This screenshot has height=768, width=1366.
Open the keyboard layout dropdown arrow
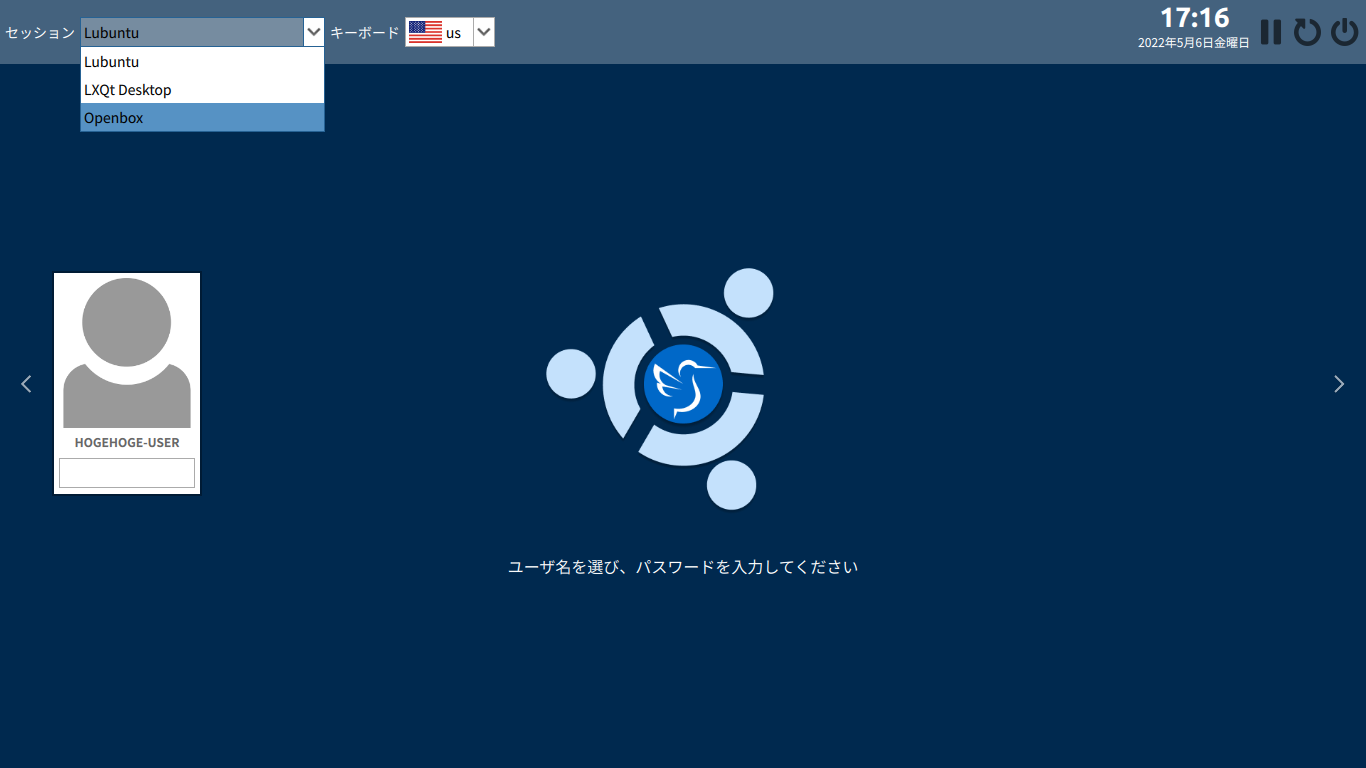click(x=484, y=32)
